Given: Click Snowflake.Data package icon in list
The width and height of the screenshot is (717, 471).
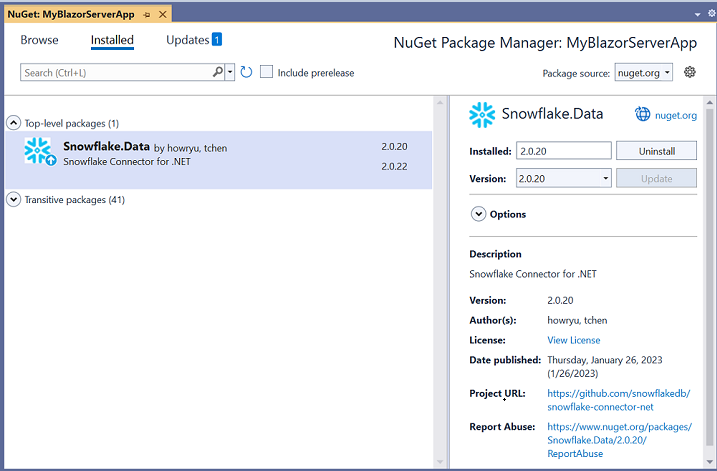Looking at the screenshot, I should tap(40, 151).
